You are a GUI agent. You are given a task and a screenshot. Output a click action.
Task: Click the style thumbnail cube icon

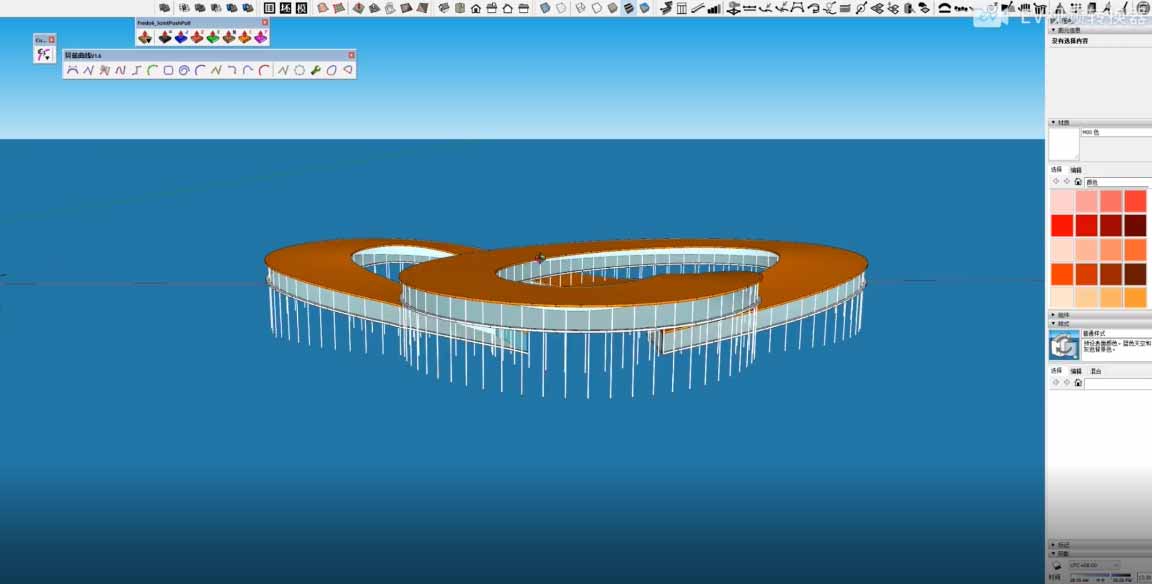click(x=1062, y=345)
